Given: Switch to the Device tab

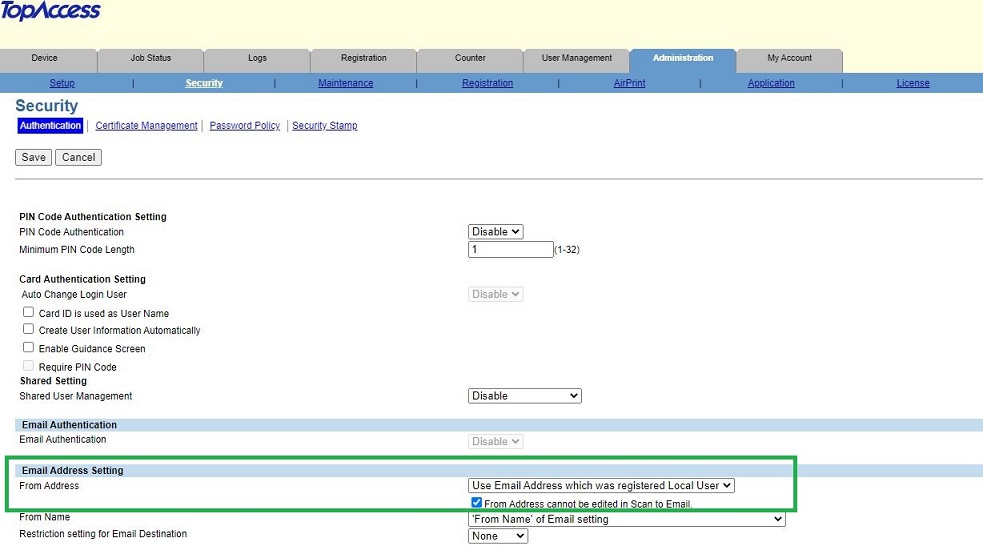Looking at the screenshot, I should click(x=45, y=59).
